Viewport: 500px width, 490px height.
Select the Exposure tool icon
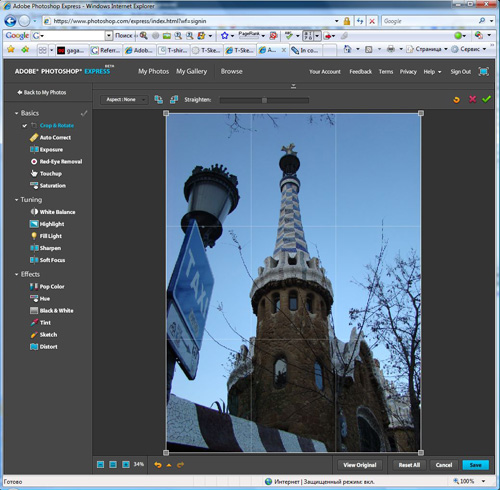coord(34,149)
